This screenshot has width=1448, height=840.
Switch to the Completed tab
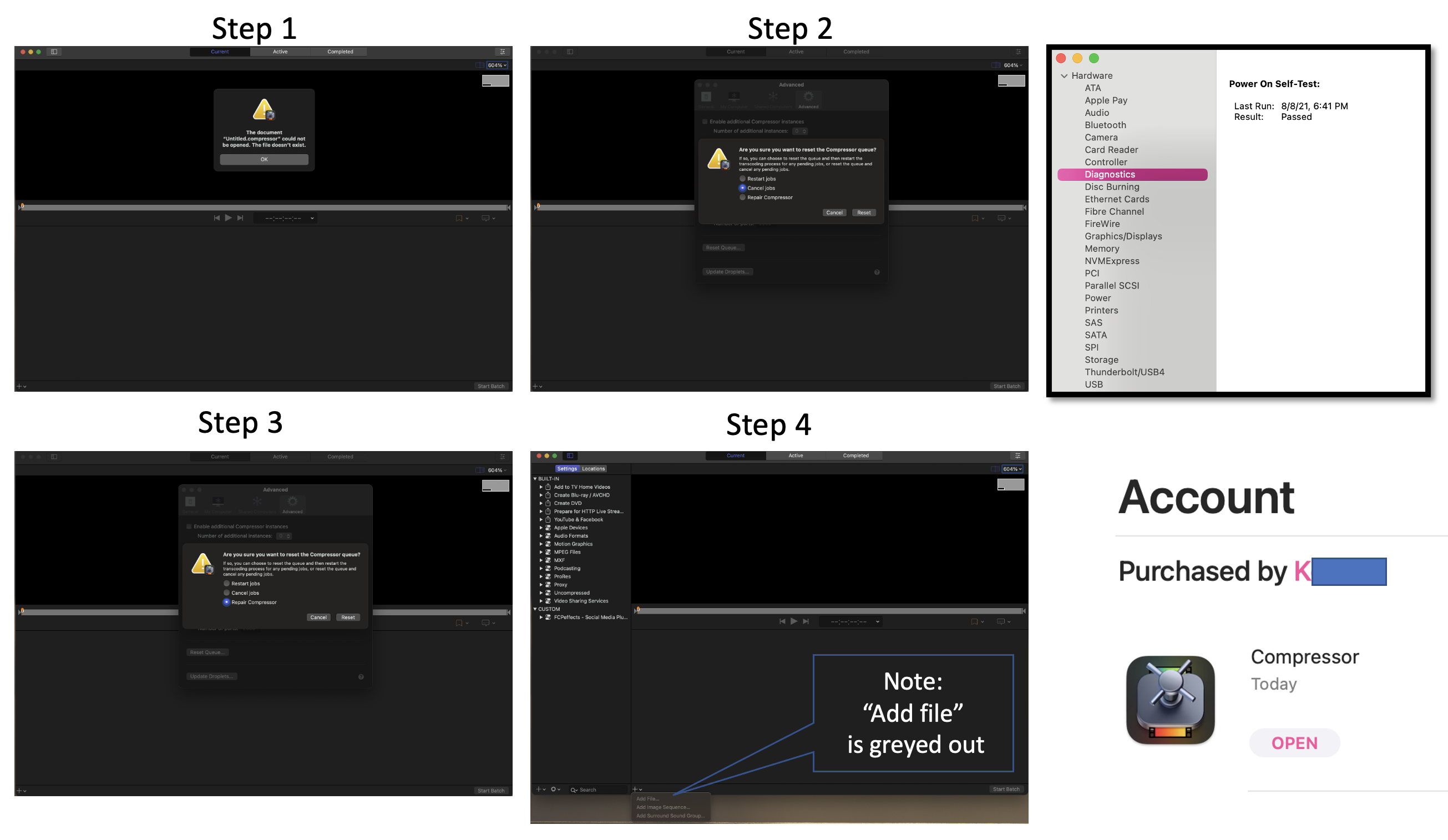tap(855, 455)
